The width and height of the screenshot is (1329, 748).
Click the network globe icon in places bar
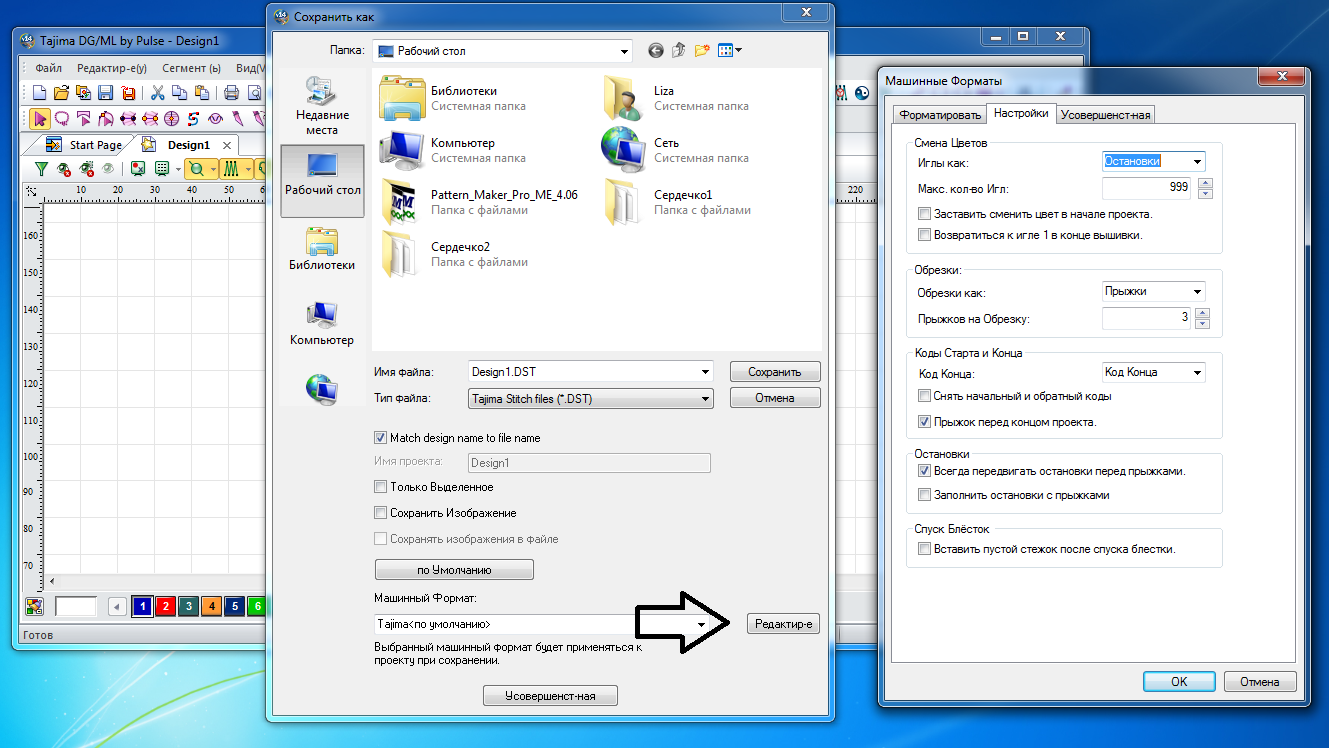coord(322,388)
